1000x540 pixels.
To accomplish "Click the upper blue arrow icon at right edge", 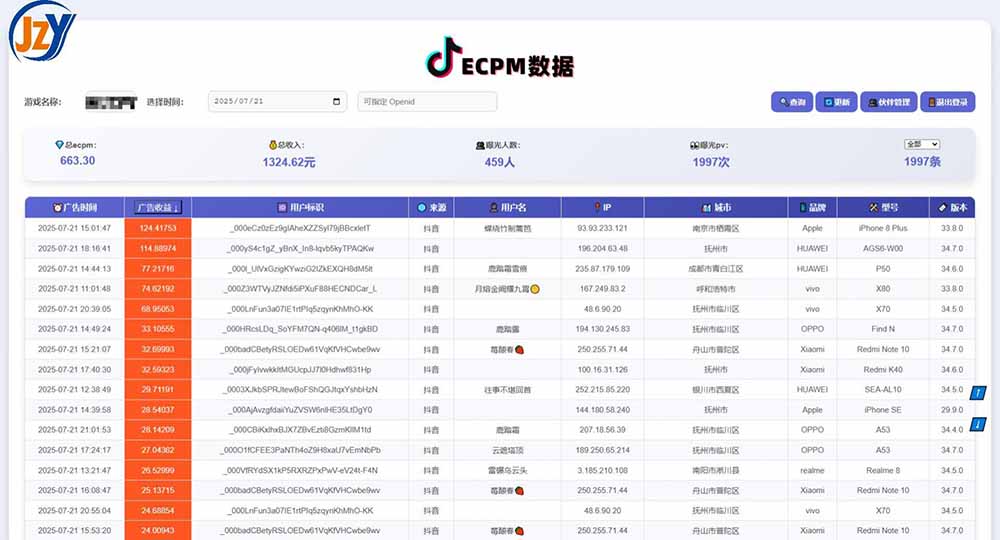I will [980, 392].
